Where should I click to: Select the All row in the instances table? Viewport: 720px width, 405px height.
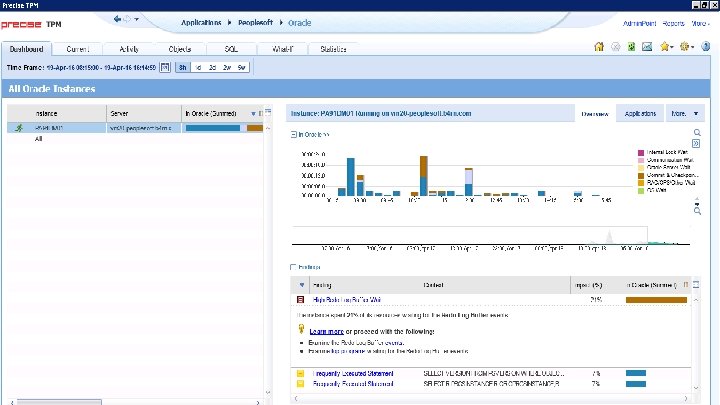(135, 139)
